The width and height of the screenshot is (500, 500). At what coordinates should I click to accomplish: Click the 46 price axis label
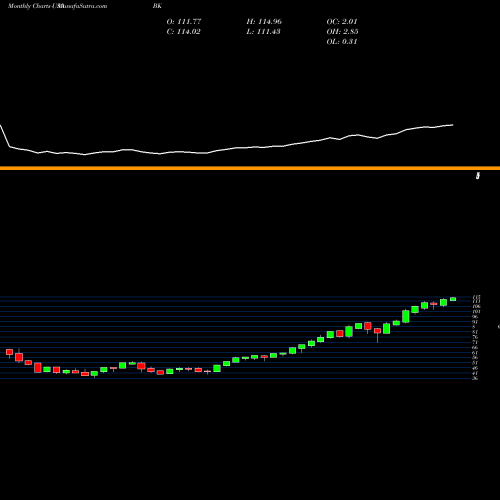pyautogui.click(x=475, y=368)
